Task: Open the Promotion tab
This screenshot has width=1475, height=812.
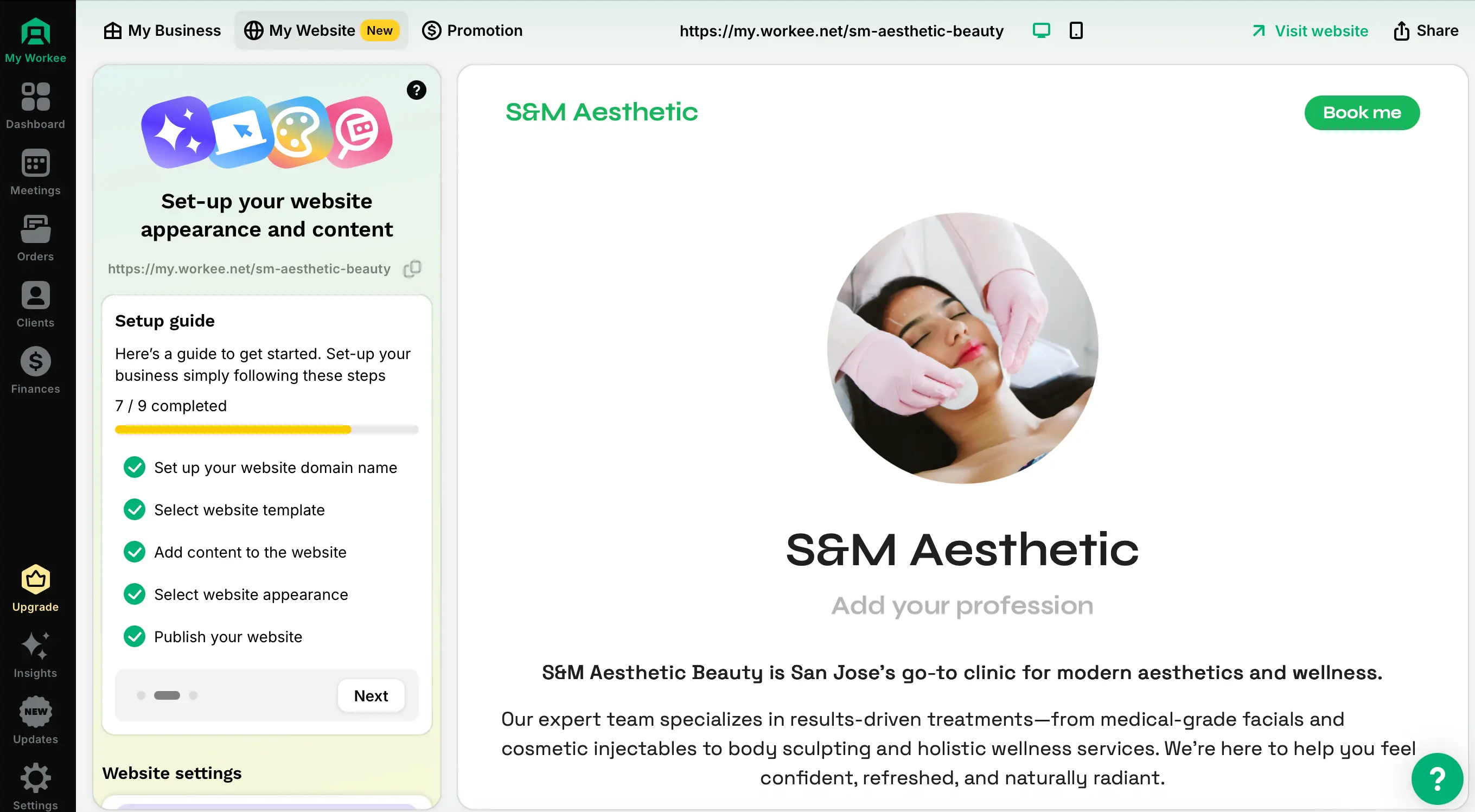Action: [472, 30]
